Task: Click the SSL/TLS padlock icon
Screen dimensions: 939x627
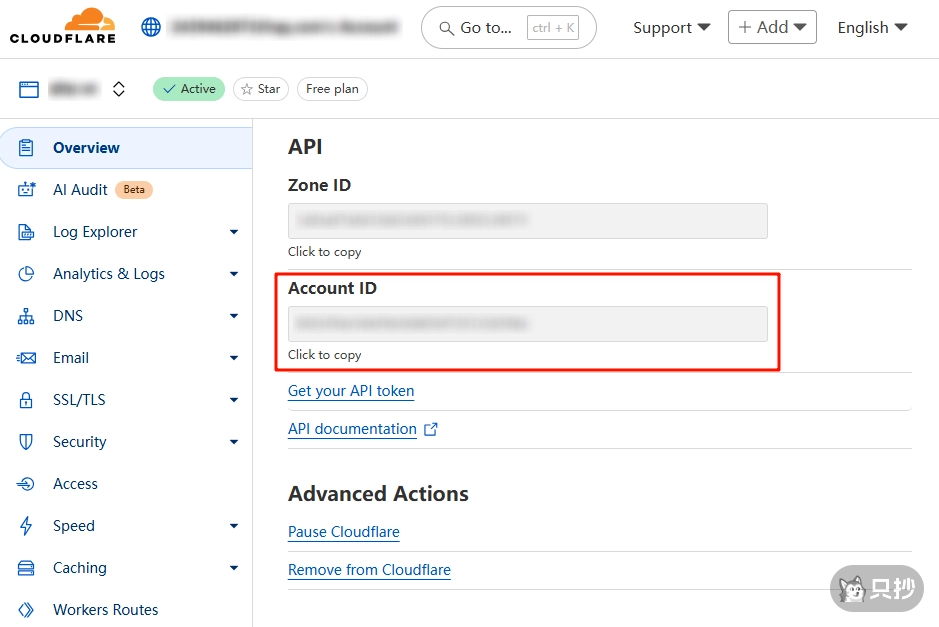Action: pos(27,400)
